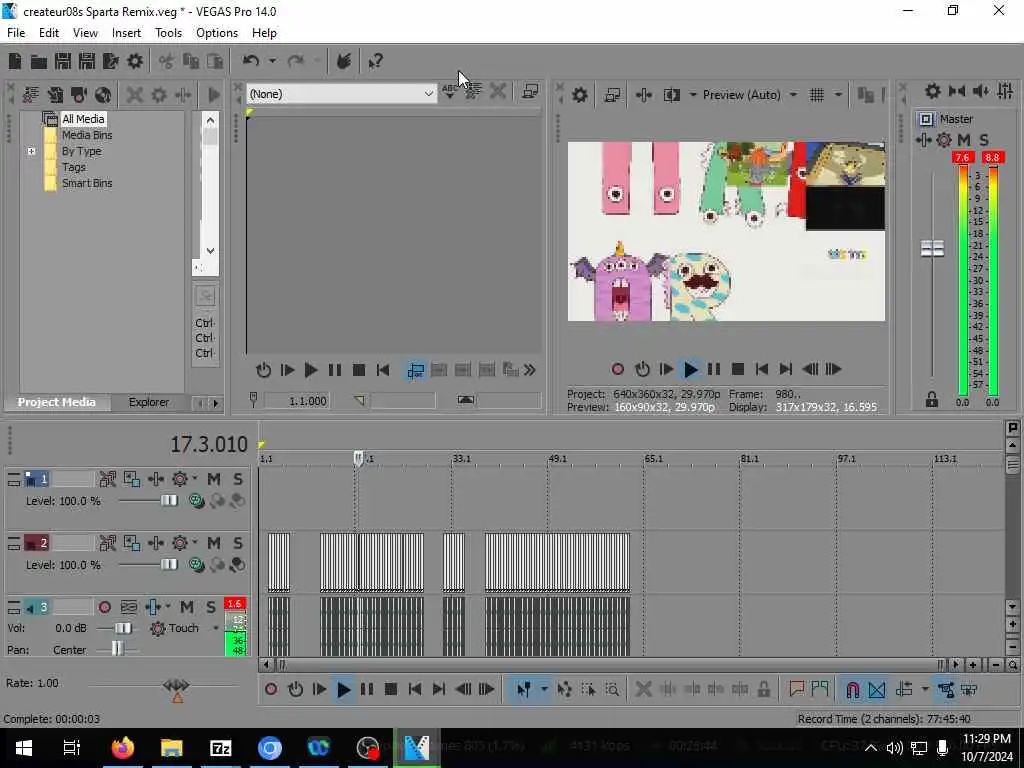This screenshot has height=768, width=1024.
Task: Click Split Screen View icon in preview
Action: [671, 95]
